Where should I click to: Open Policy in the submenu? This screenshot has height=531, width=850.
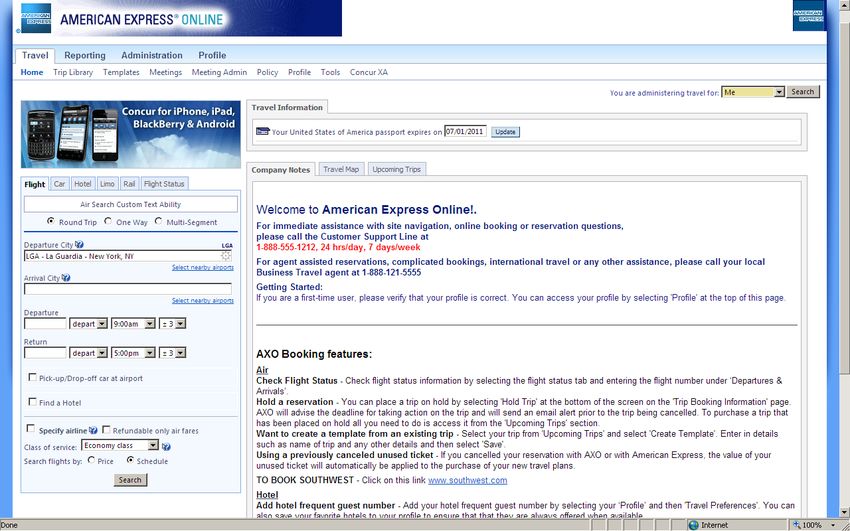tap(267, 72)
